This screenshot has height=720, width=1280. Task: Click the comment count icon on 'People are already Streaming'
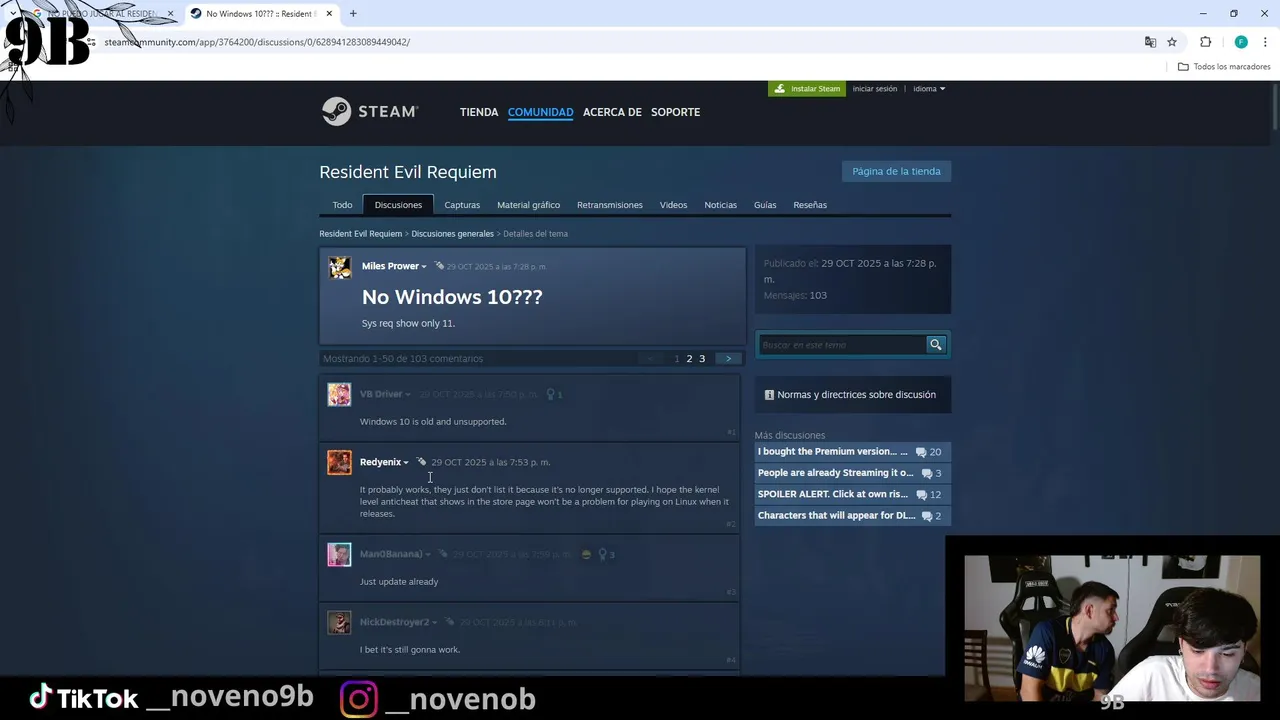point(926,473)
